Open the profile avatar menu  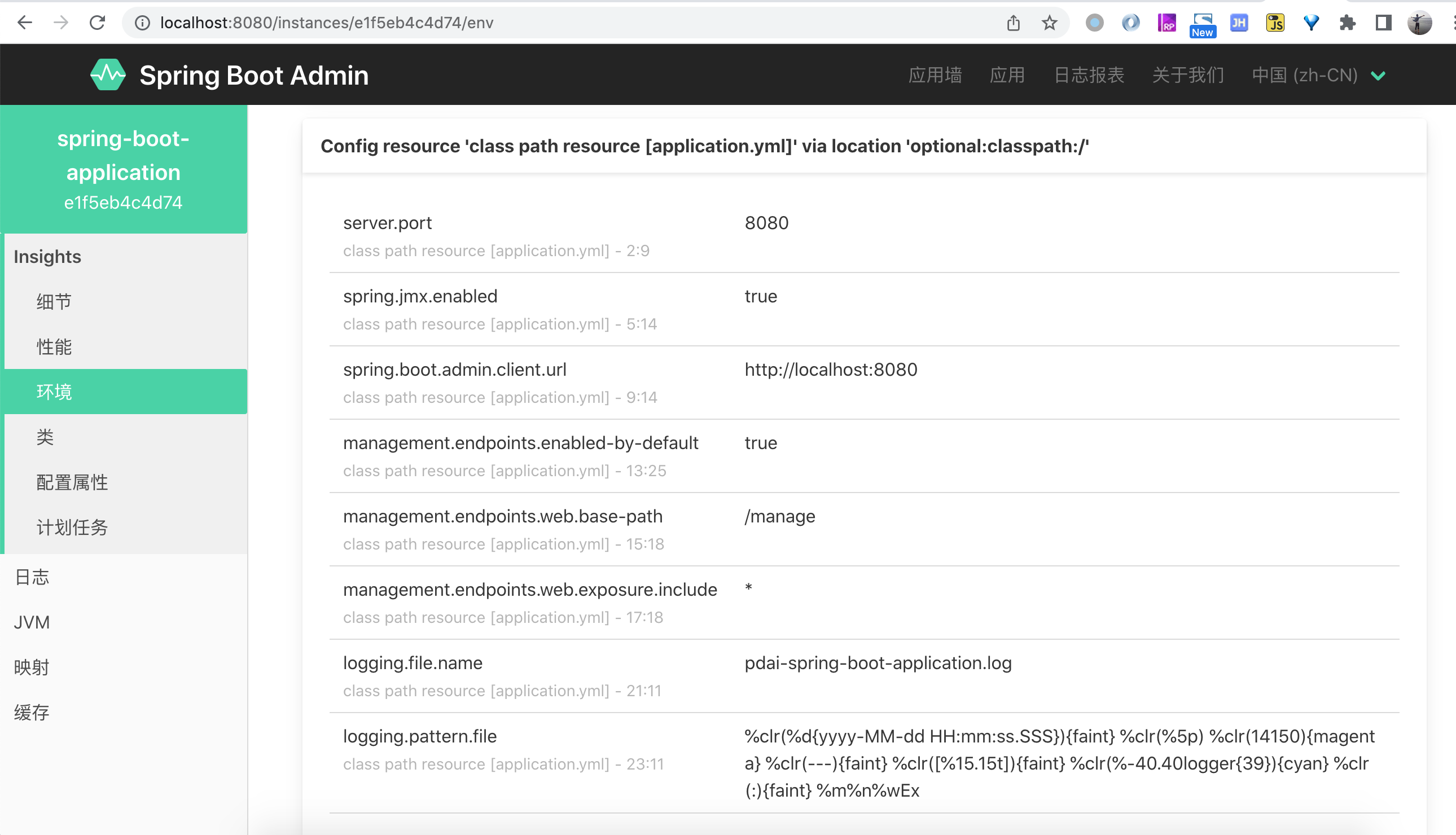(1420, 23)
